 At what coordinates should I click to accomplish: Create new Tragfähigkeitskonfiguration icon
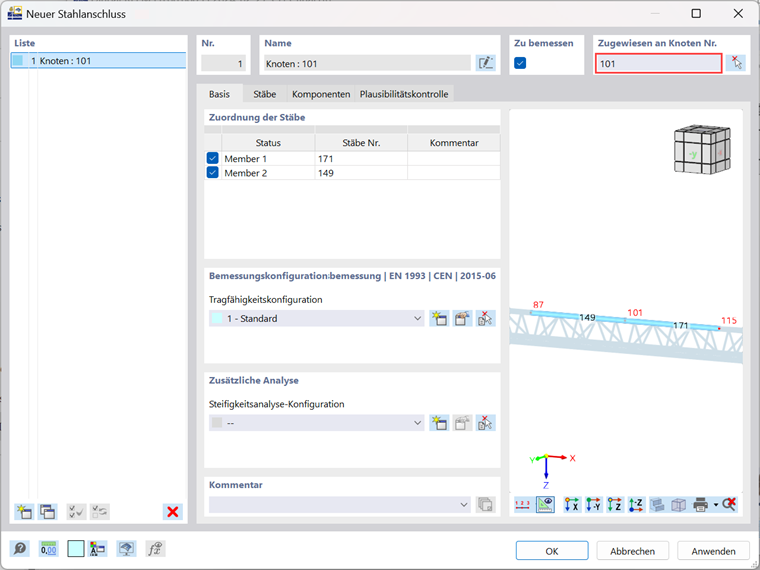point(439,318)
